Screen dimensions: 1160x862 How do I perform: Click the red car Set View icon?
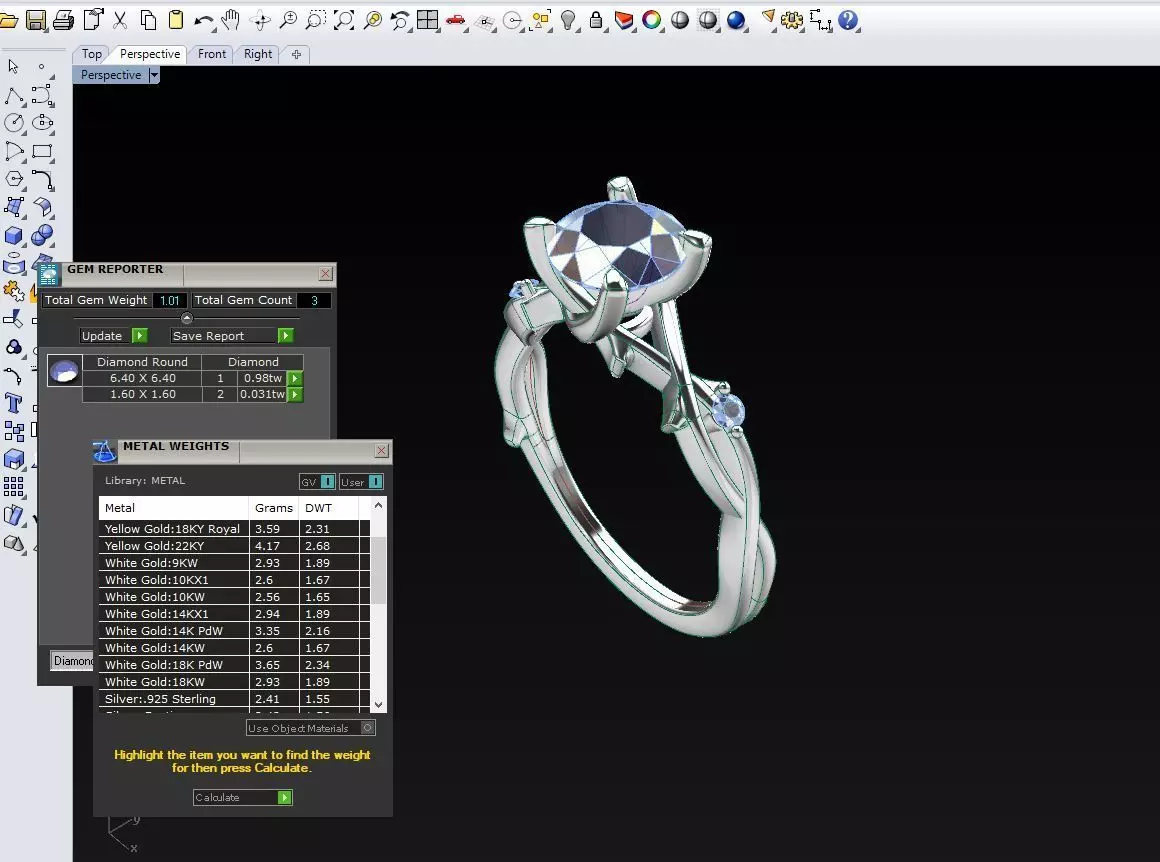click(x=456, y=20)
